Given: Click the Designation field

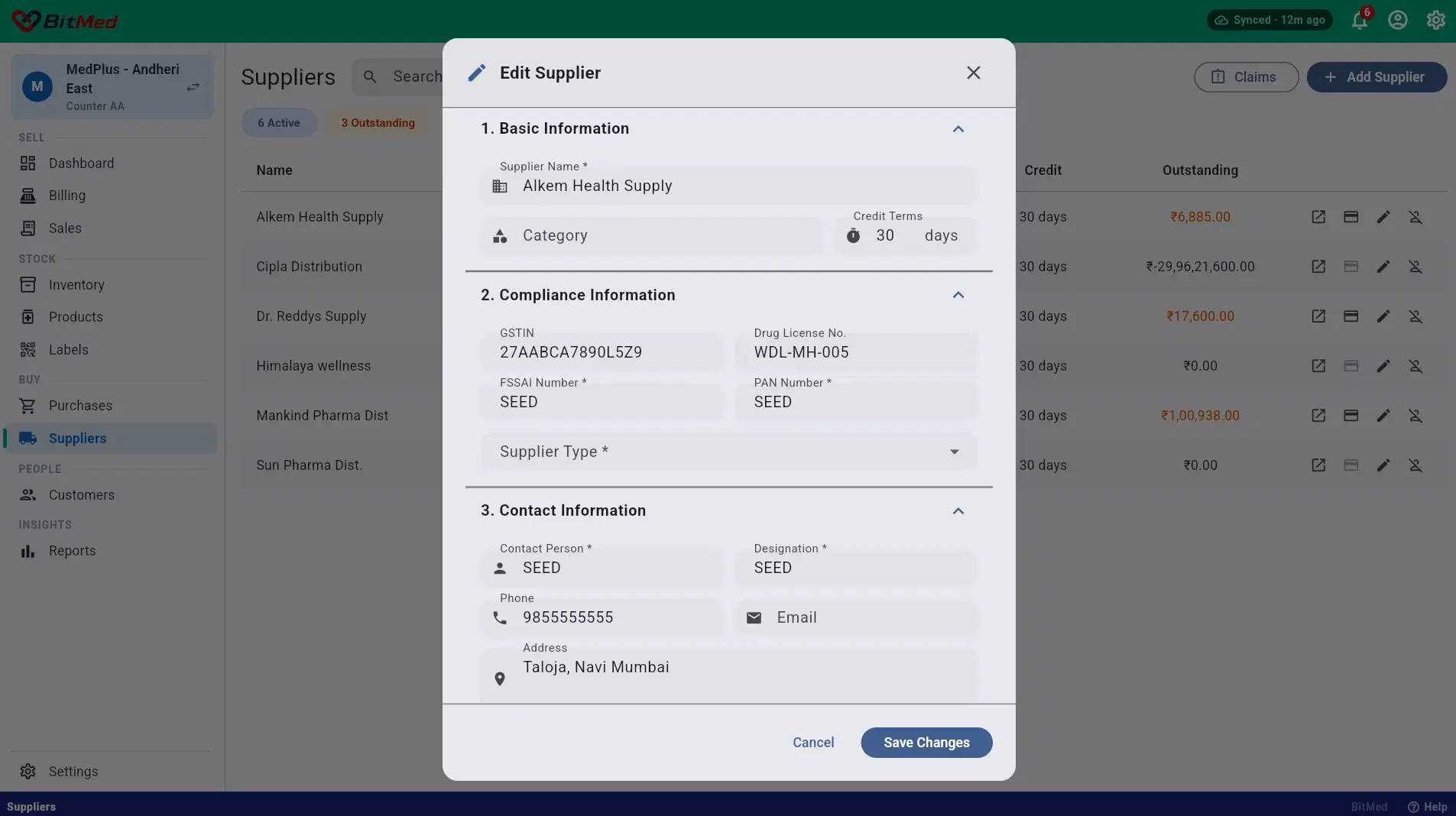Looking at the screenshot, I should tap(856, 568).
